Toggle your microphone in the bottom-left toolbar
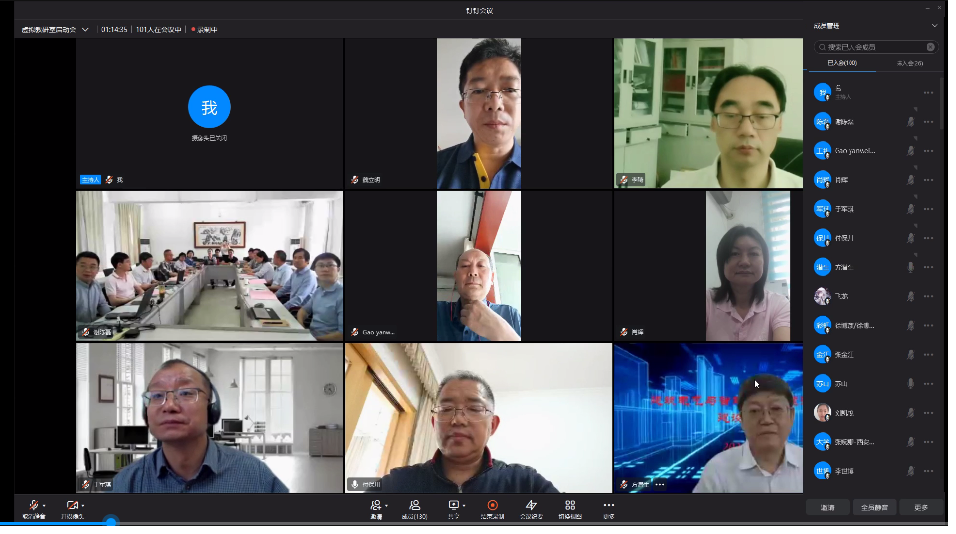This screenshot has height=534, width=956. pos(34,506)
